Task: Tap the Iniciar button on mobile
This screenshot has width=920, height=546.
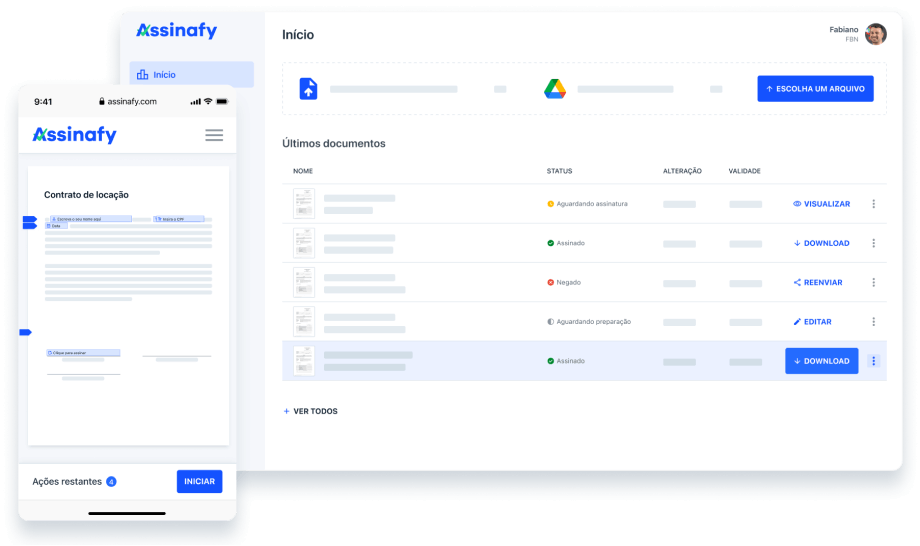Action: click(x=199, y=481)
